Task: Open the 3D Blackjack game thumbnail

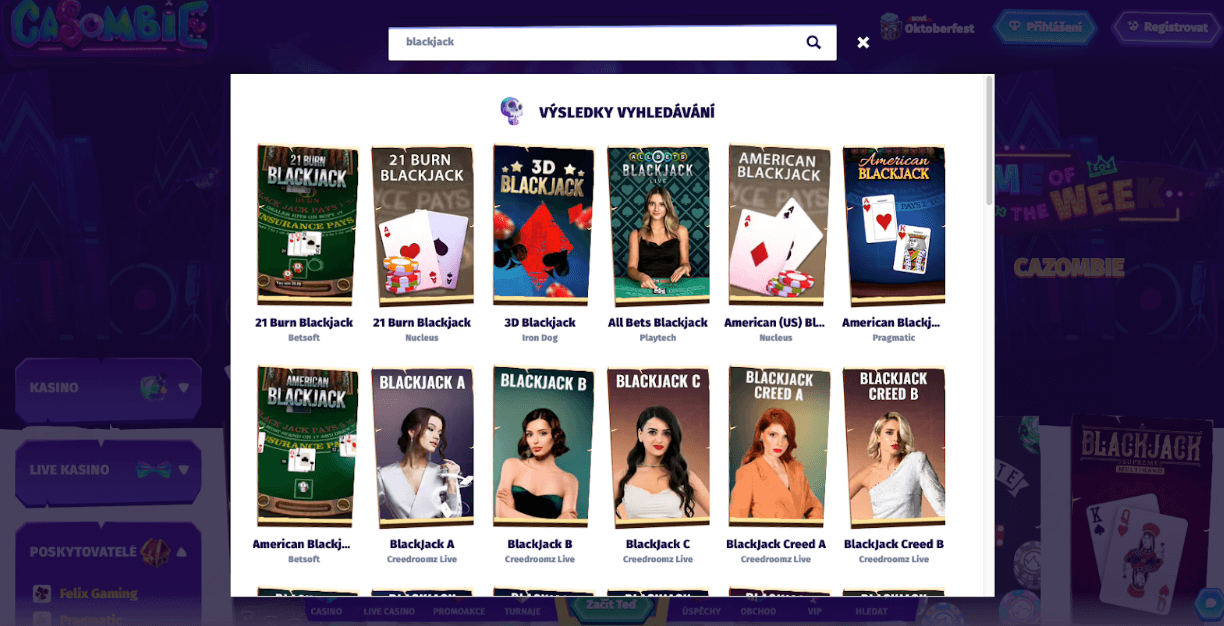Action: (540, 226)
